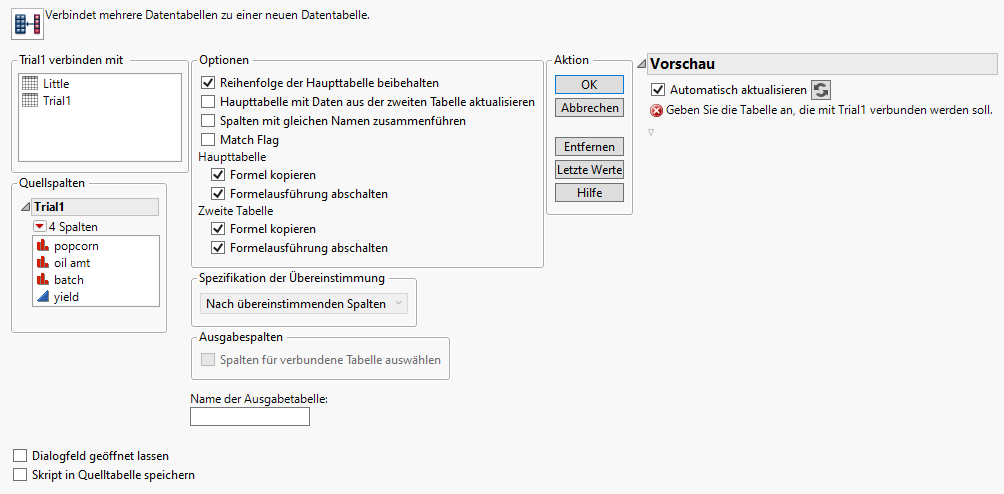Click the Little table icon

coord(30,84)
